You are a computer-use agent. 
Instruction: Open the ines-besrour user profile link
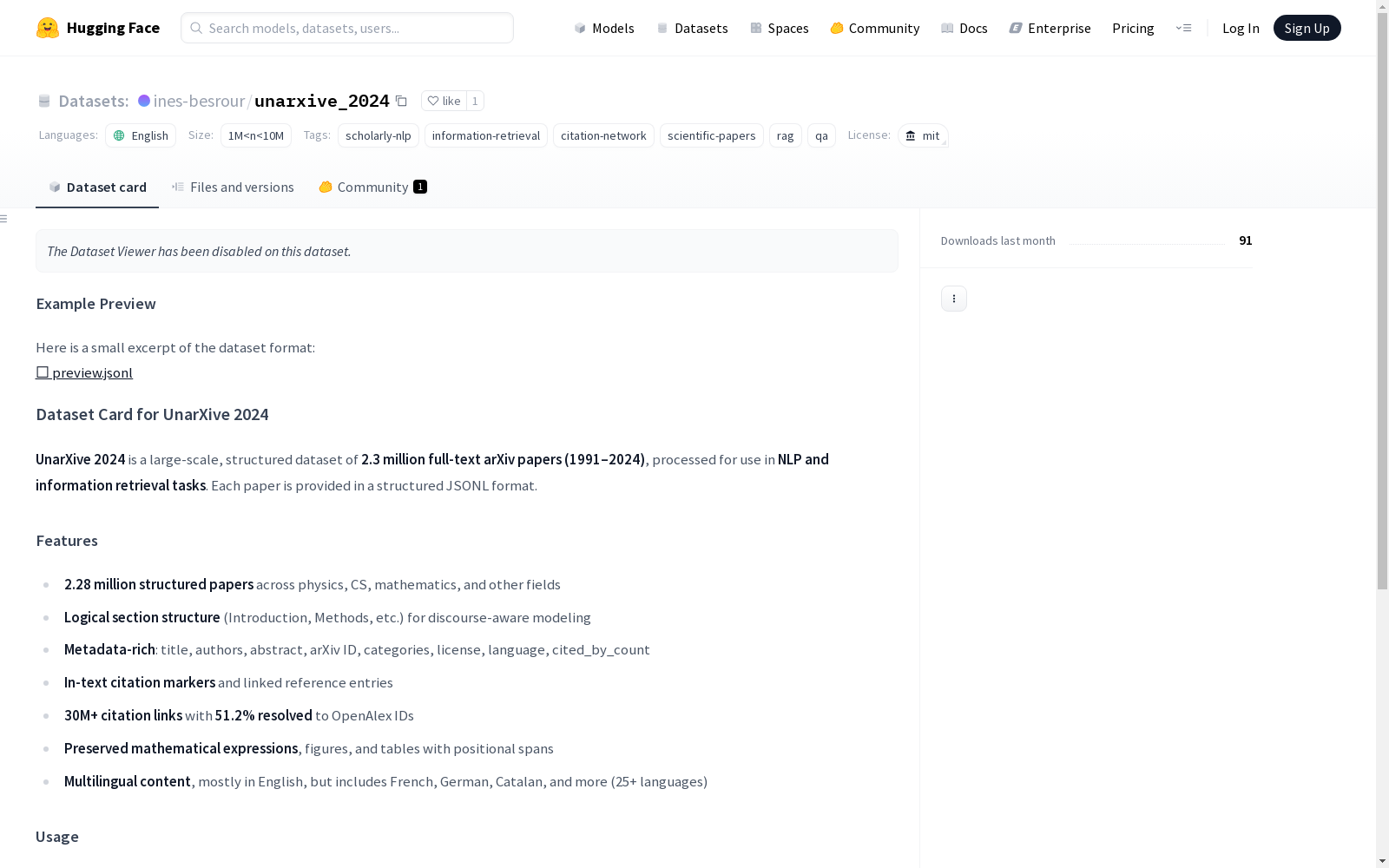(x=199, y=101)
